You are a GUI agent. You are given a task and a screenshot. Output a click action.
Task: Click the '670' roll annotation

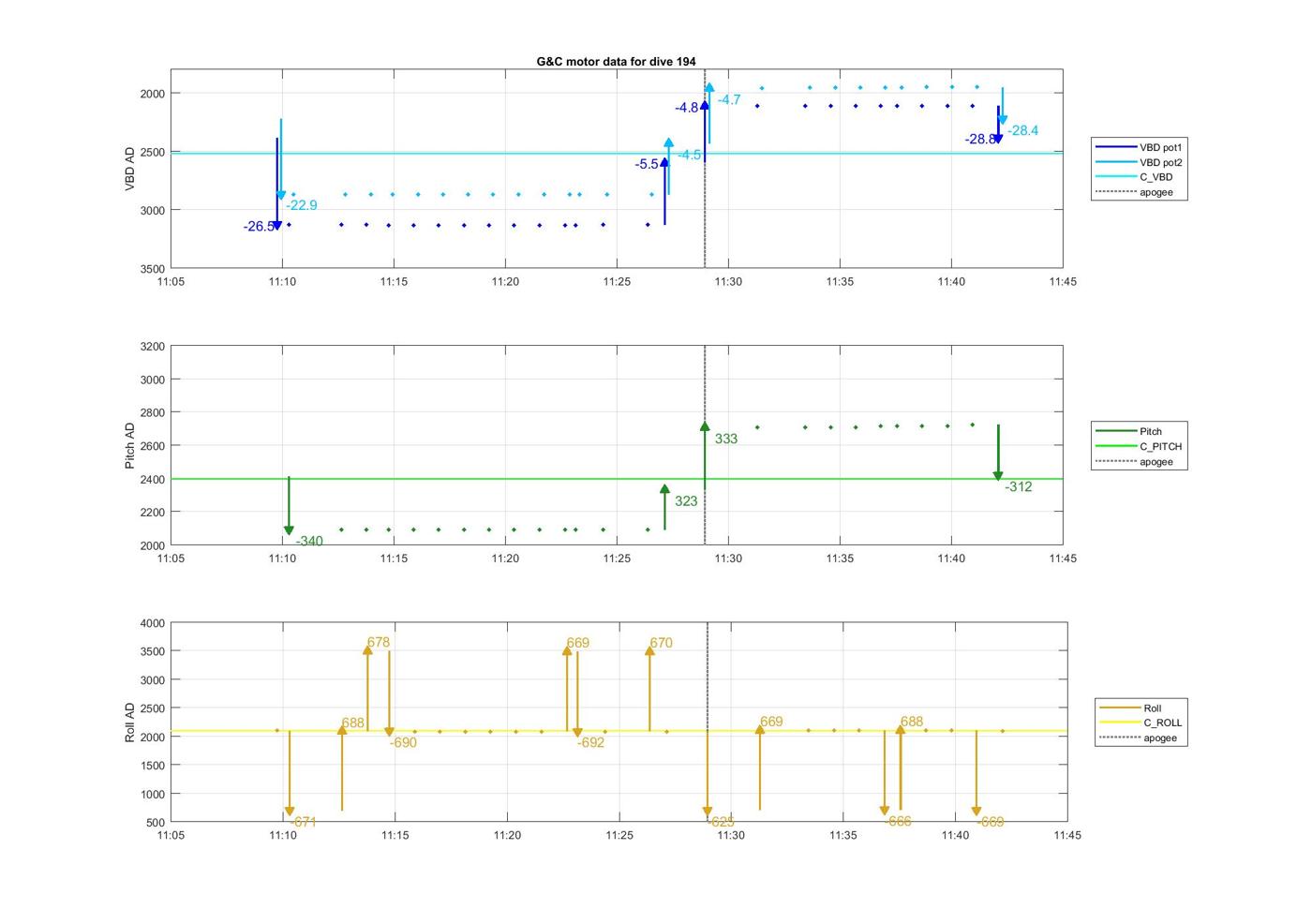[661, 643]
